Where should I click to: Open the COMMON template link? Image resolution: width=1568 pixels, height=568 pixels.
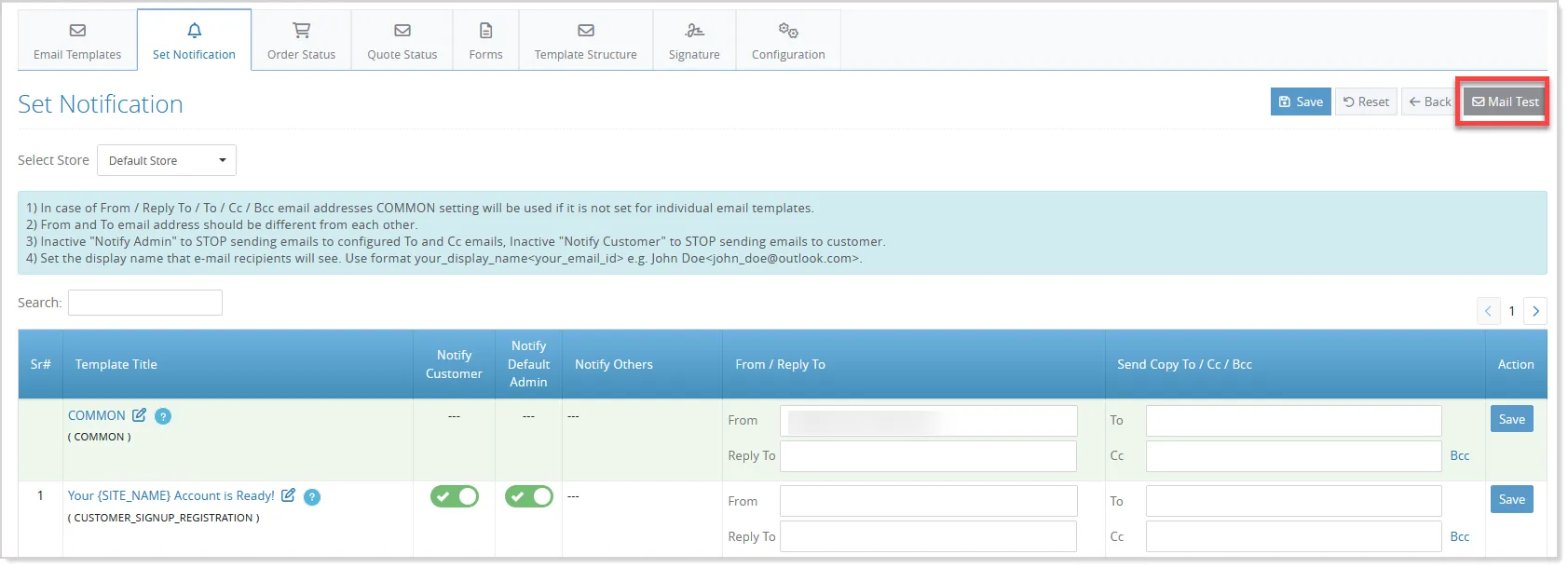tap(97, 415)
